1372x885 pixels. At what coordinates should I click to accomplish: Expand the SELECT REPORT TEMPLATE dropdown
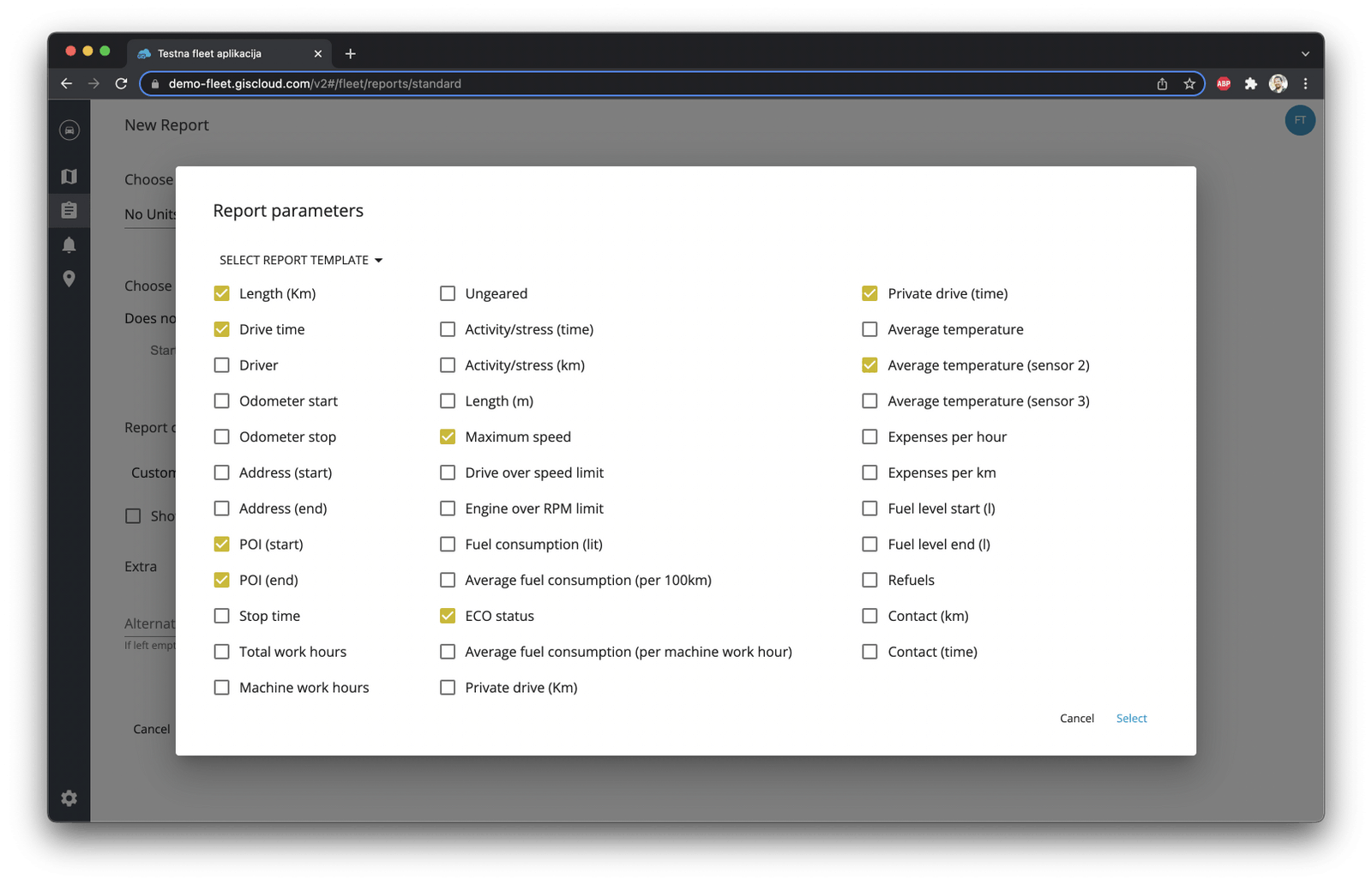pyautogui.click(x=300, y=260)
